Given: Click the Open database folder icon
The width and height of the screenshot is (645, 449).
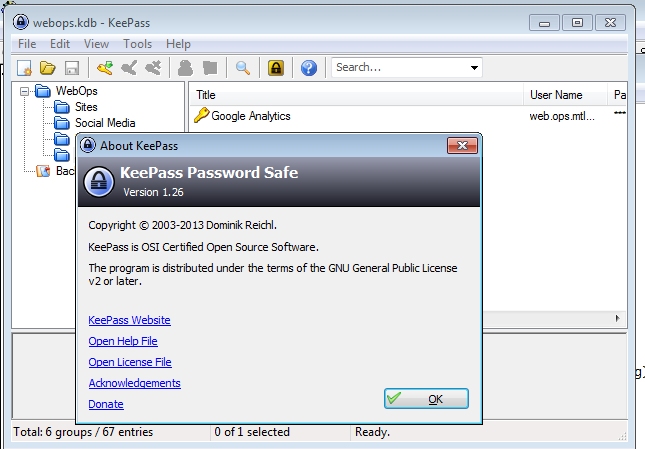Looking at the screenshot, I should click(48, 68).
